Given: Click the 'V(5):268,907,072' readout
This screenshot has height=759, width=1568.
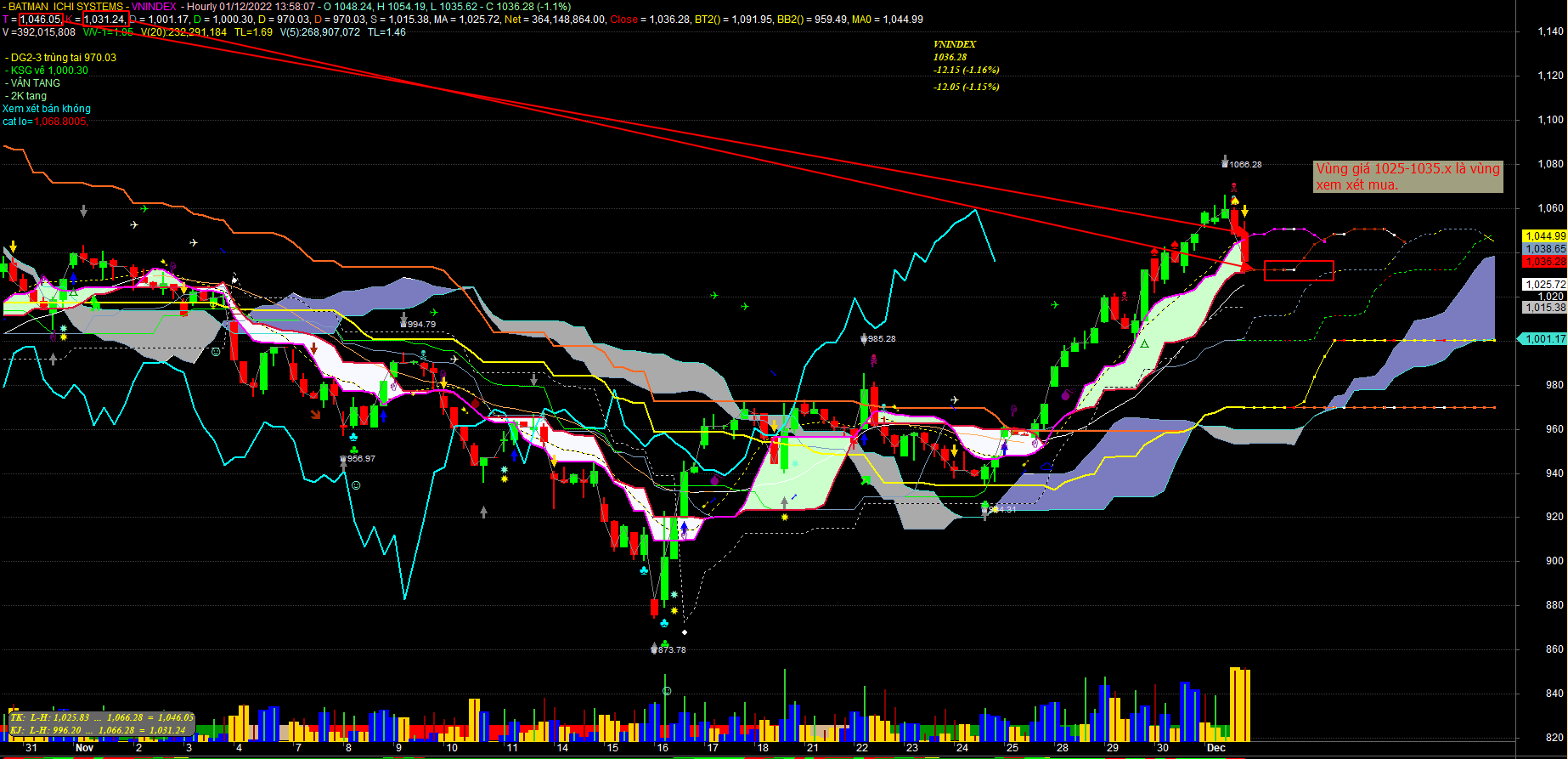Looking at the screenshot, I should click(320, 31).
